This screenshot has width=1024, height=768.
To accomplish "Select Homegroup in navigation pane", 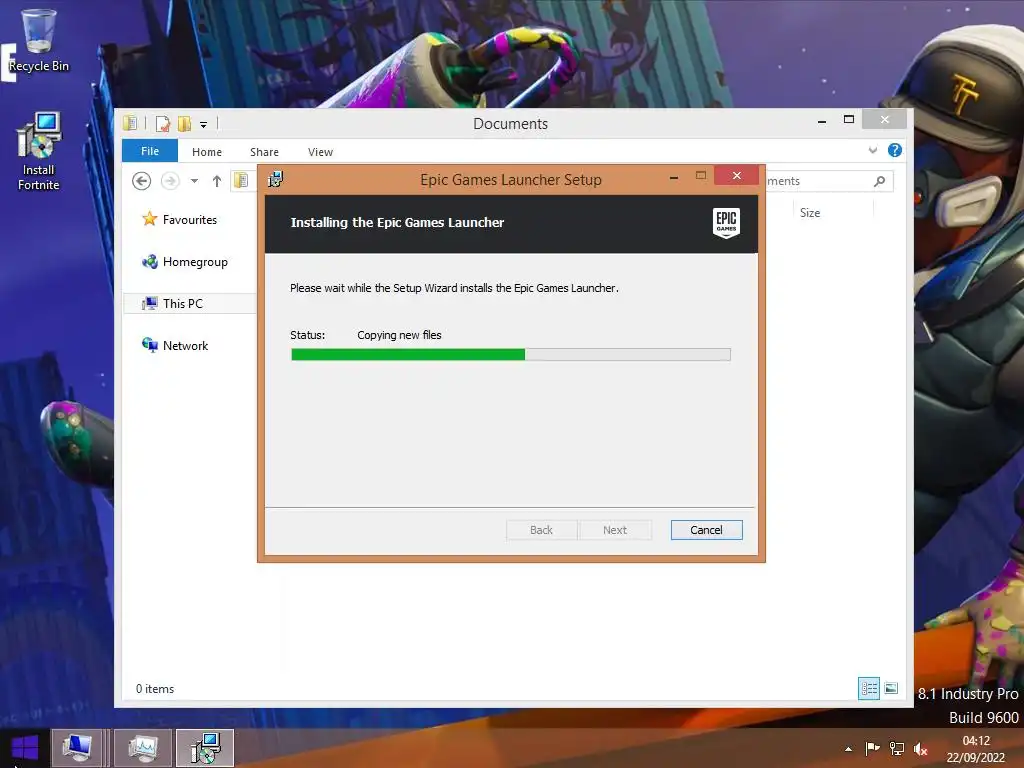I will (x=185, y=262).
